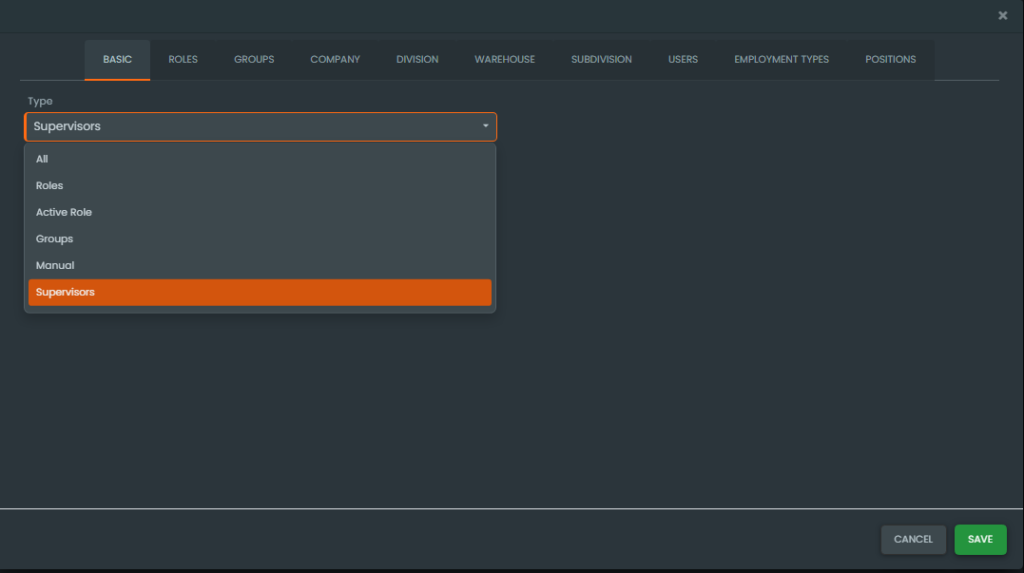Go to the COMPANY tab
Screen dimensions: 1024x573
[x=335, y=60]
